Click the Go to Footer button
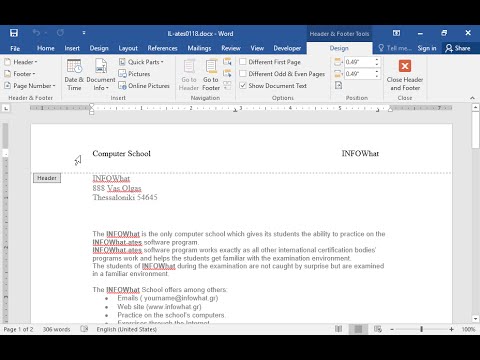480x360 pixels. [x=211, y=75]
